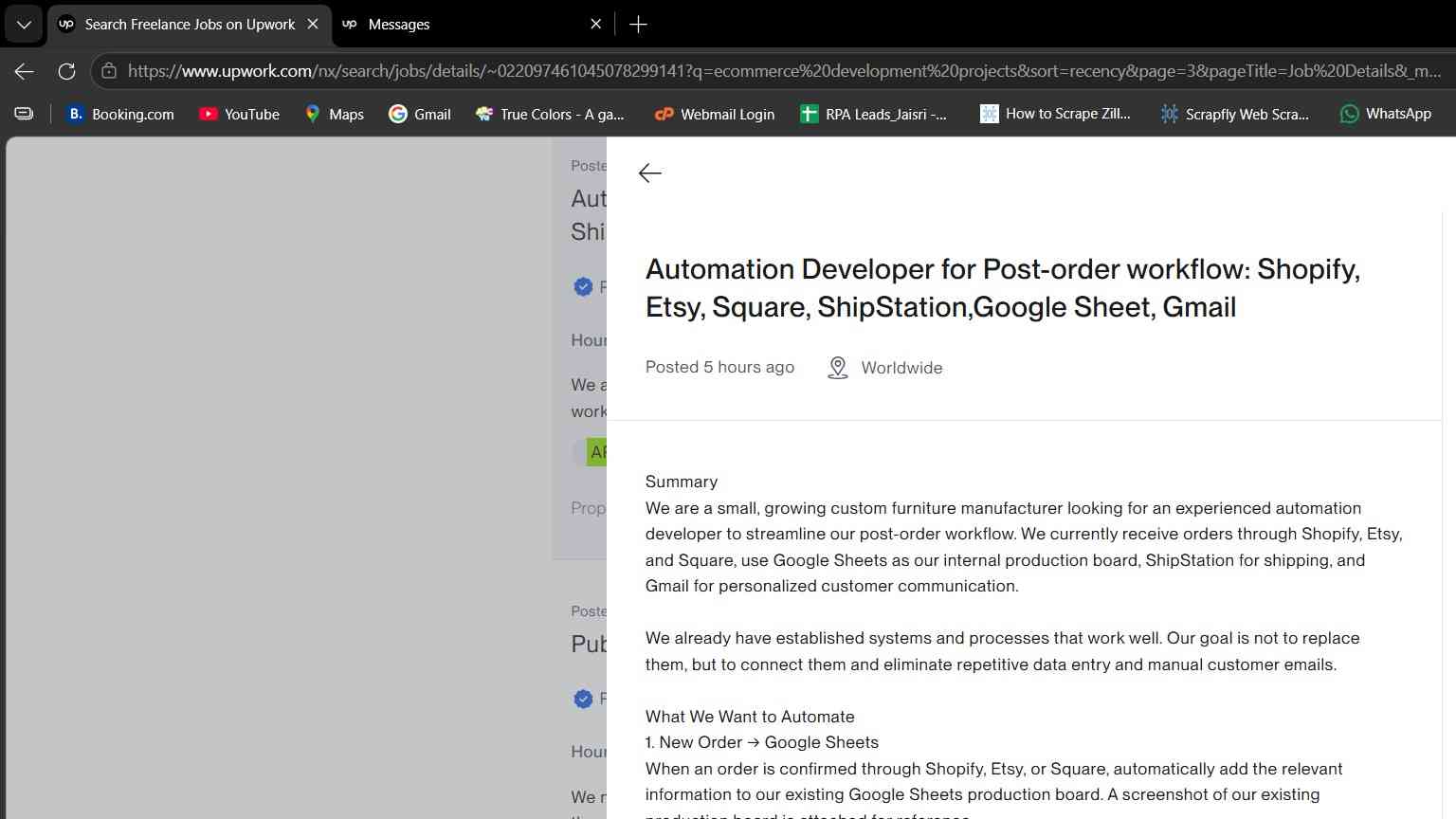Close the Search Freelance Jobs tab
Viewport: 1456px width, 819px height.
point(313,24)
